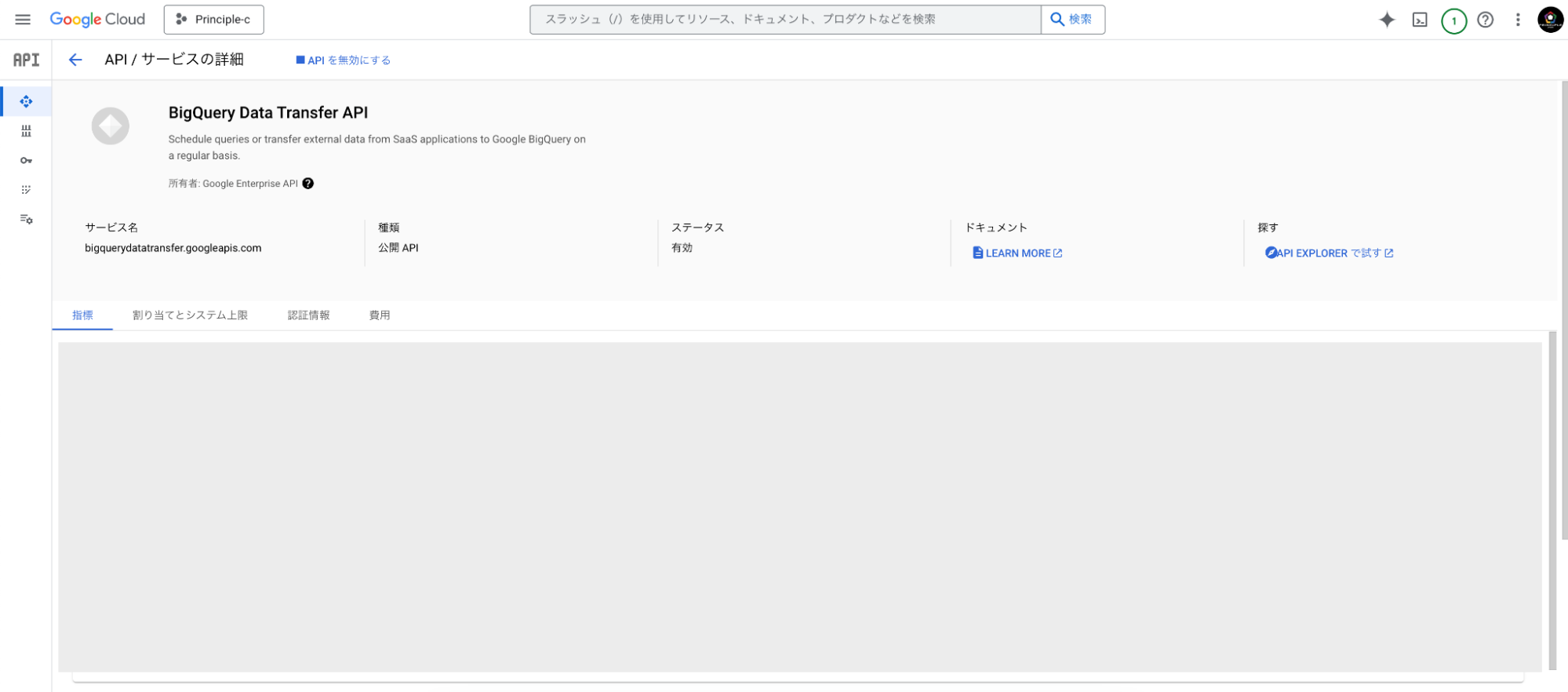Select Enabled APIs dashboard sidebar icon

26,102
